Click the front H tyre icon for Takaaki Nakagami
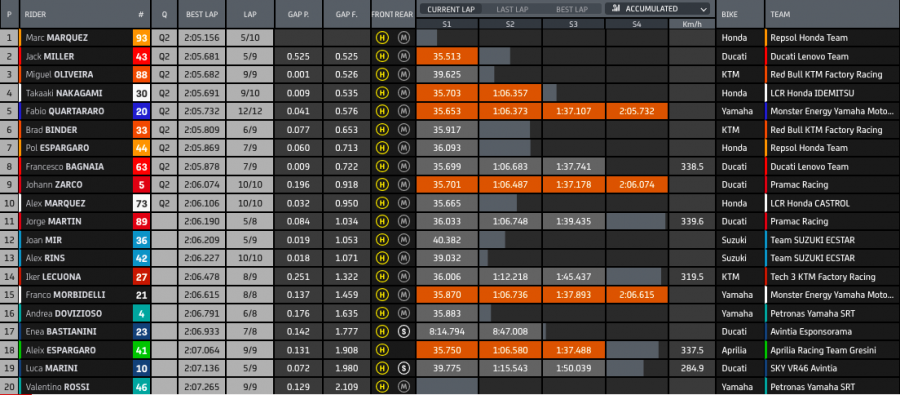The width and height of the screenshot is (900, 395). (x=381, y=93)
